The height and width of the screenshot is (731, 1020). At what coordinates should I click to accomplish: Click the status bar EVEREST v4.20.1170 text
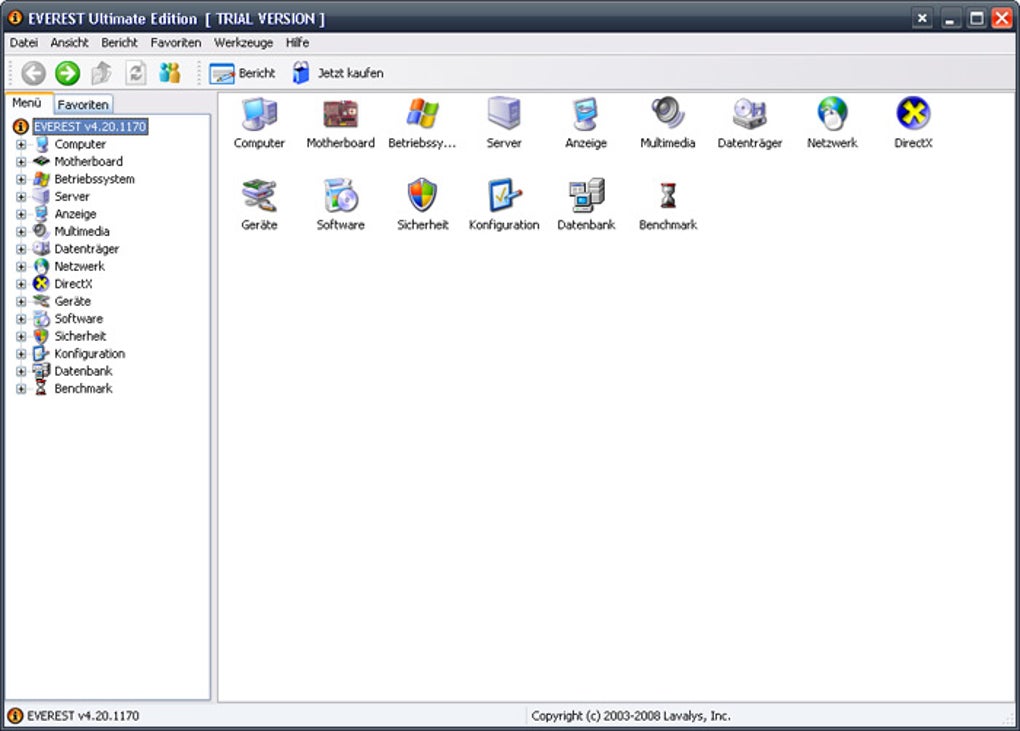tap(83, 716)
